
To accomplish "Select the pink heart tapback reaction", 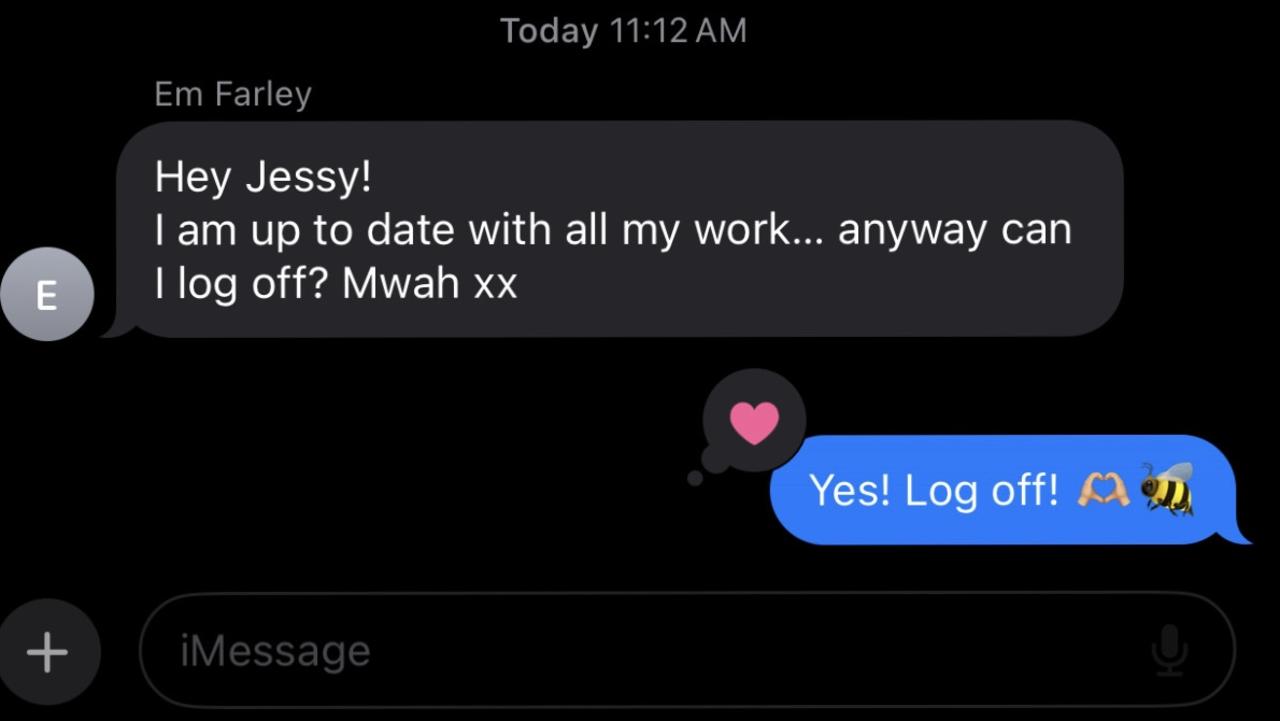I will coord(754,422).
